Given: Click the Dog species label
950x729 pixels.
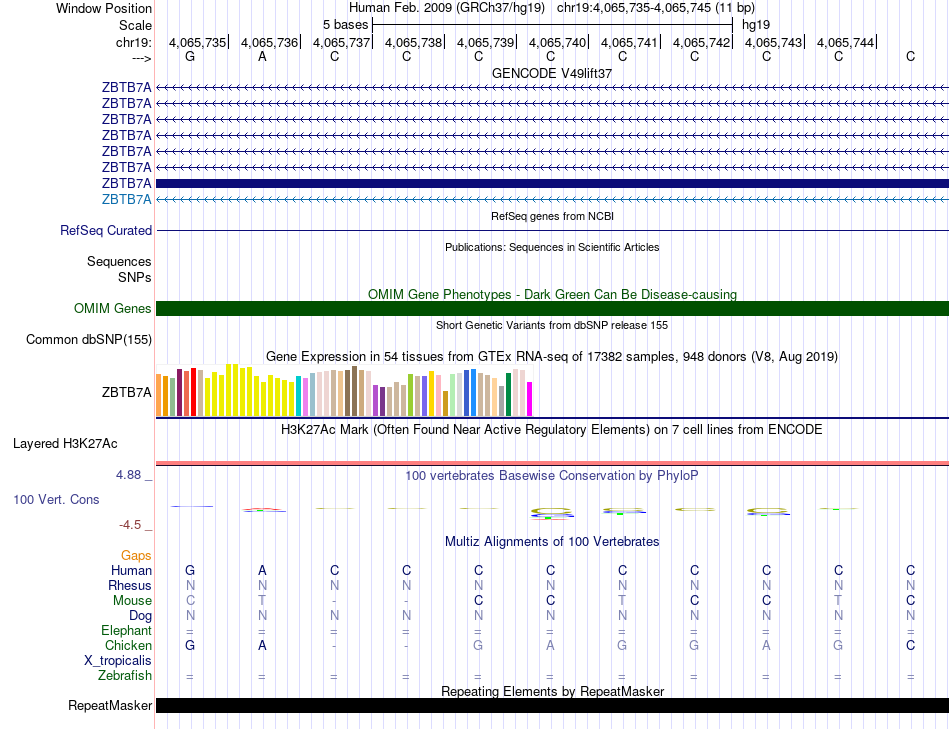Looking at the screenshot, I should pos(141,616).
